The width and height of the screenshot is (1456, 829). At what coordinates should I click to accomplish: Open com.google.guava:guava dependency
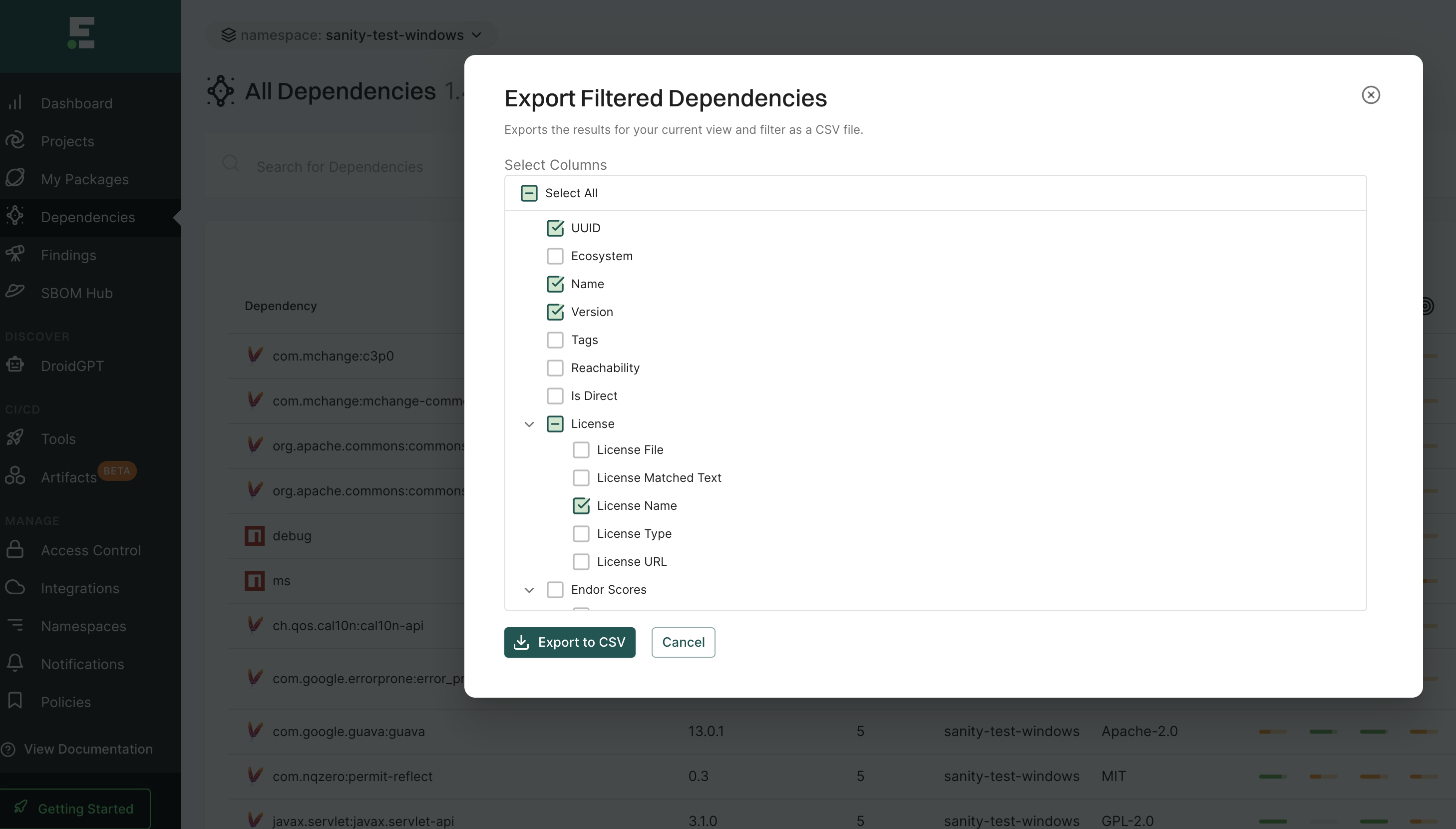349,731
